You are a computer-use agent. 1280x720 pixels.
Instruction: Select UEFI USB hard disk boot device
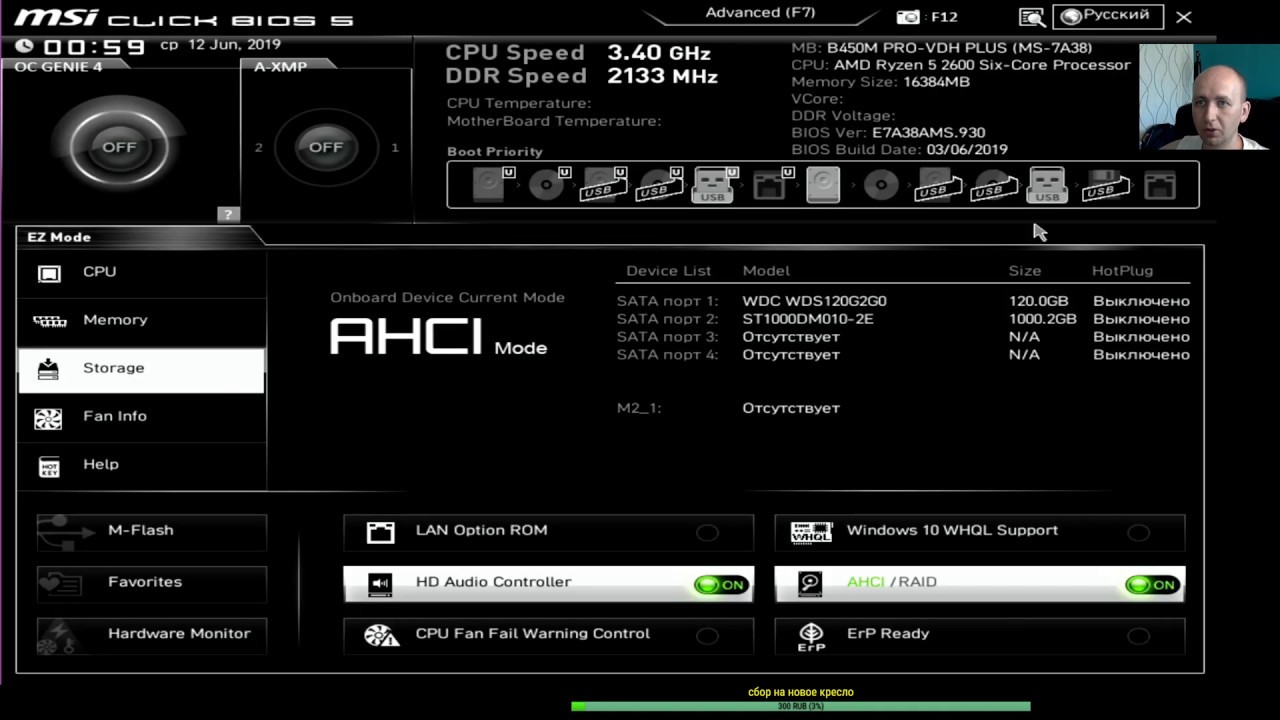(603, 185)
